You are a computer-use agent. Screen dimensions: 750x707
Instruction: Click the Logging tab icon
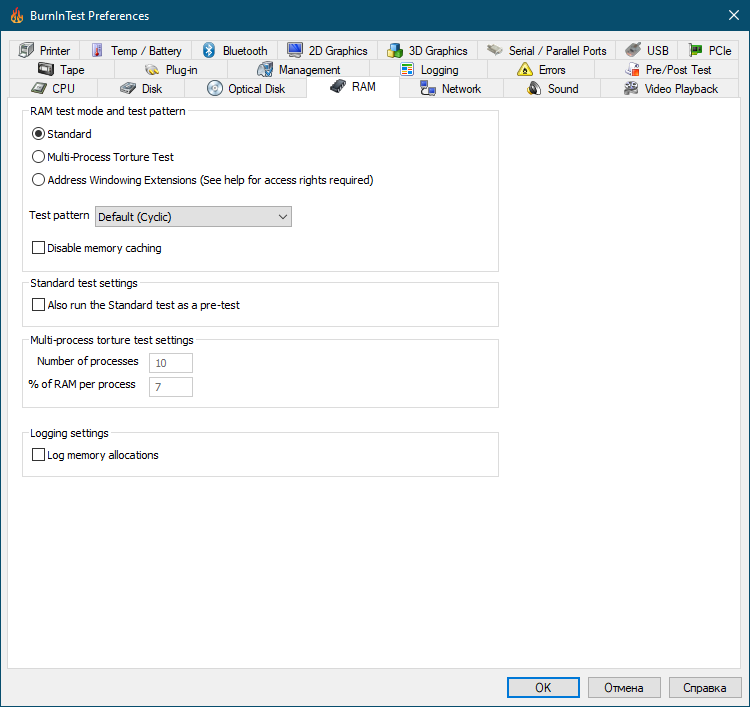[407, 69]
